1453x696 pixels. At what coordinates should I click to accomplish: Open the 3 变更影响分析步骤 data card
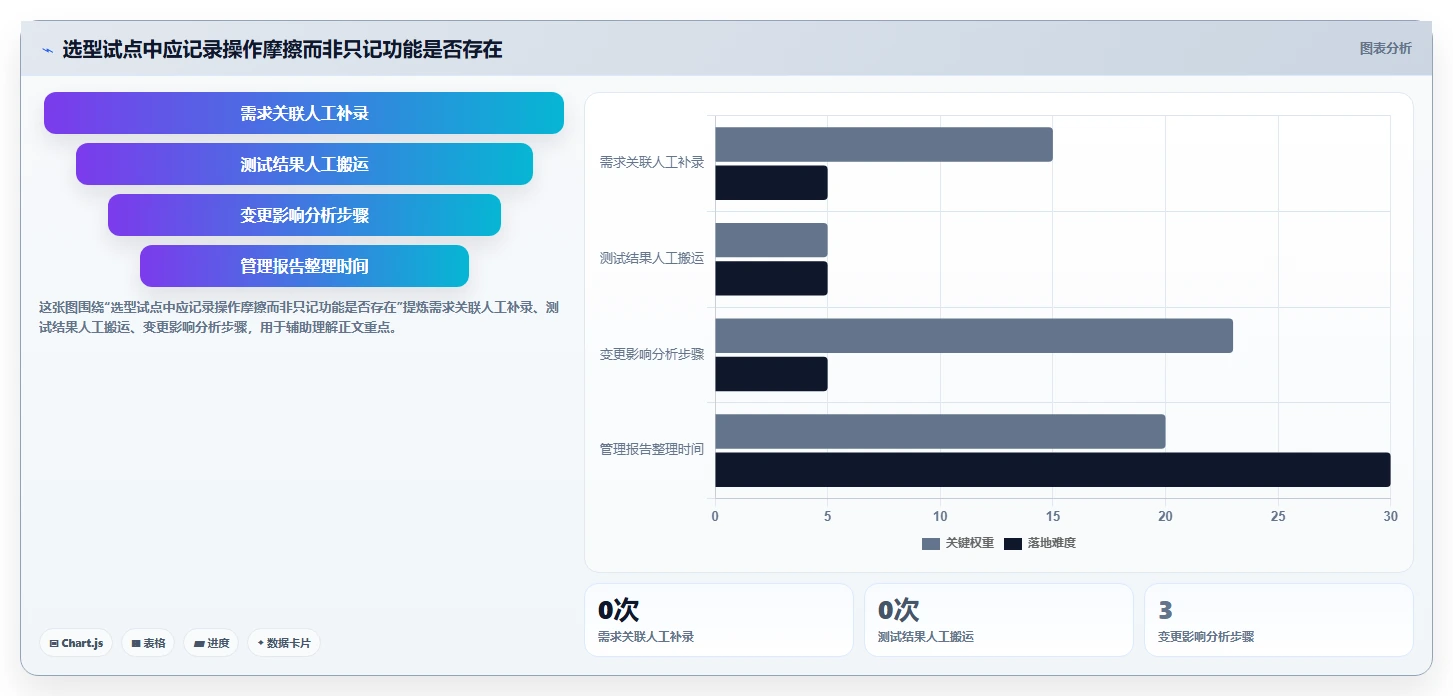point(1279,620)
